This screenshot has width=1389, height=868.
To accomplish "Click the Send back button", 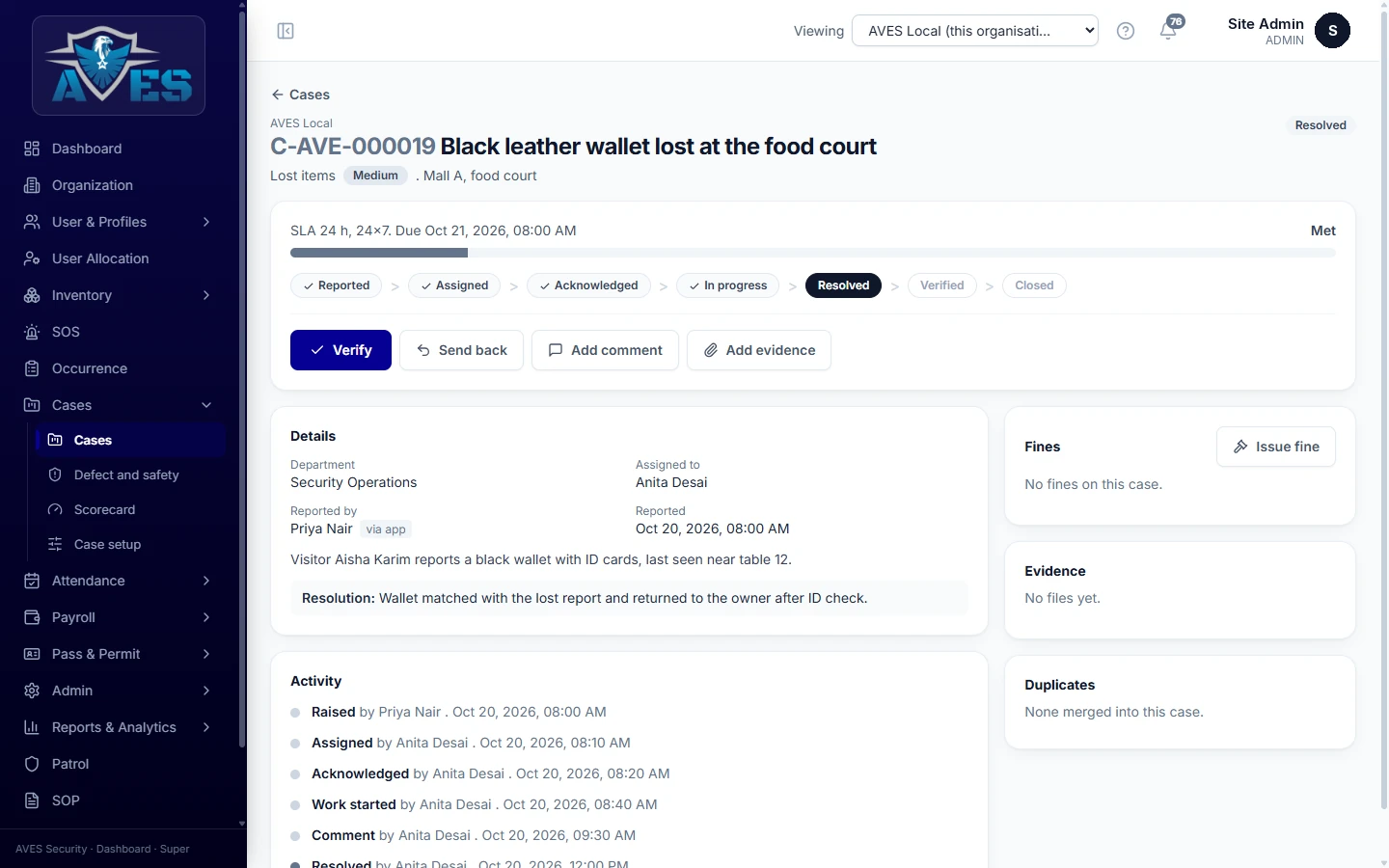I will (x=461, y=350).
